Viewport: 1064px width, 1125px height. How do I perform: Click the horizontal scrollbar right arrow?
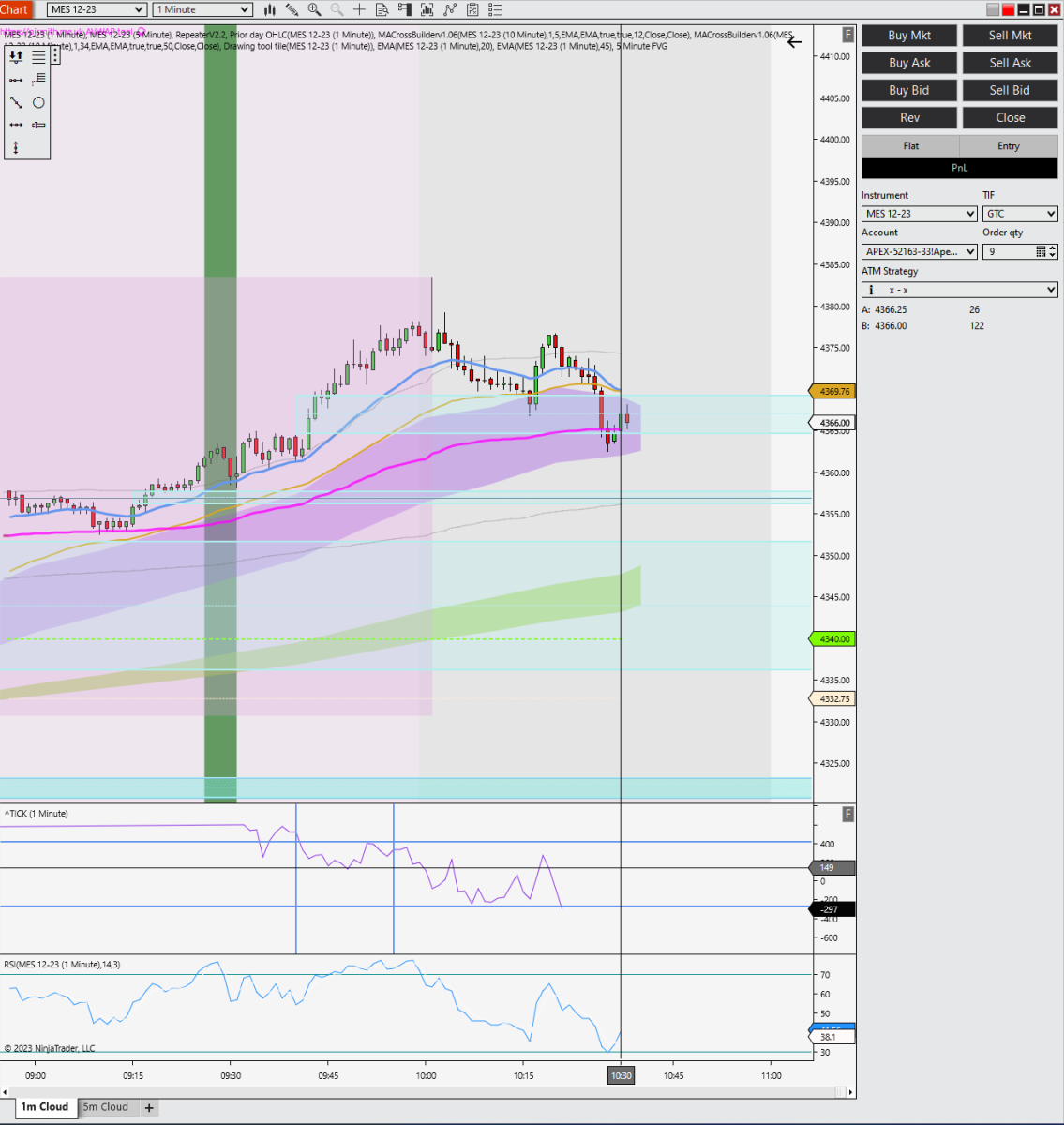pos(850,1092)
